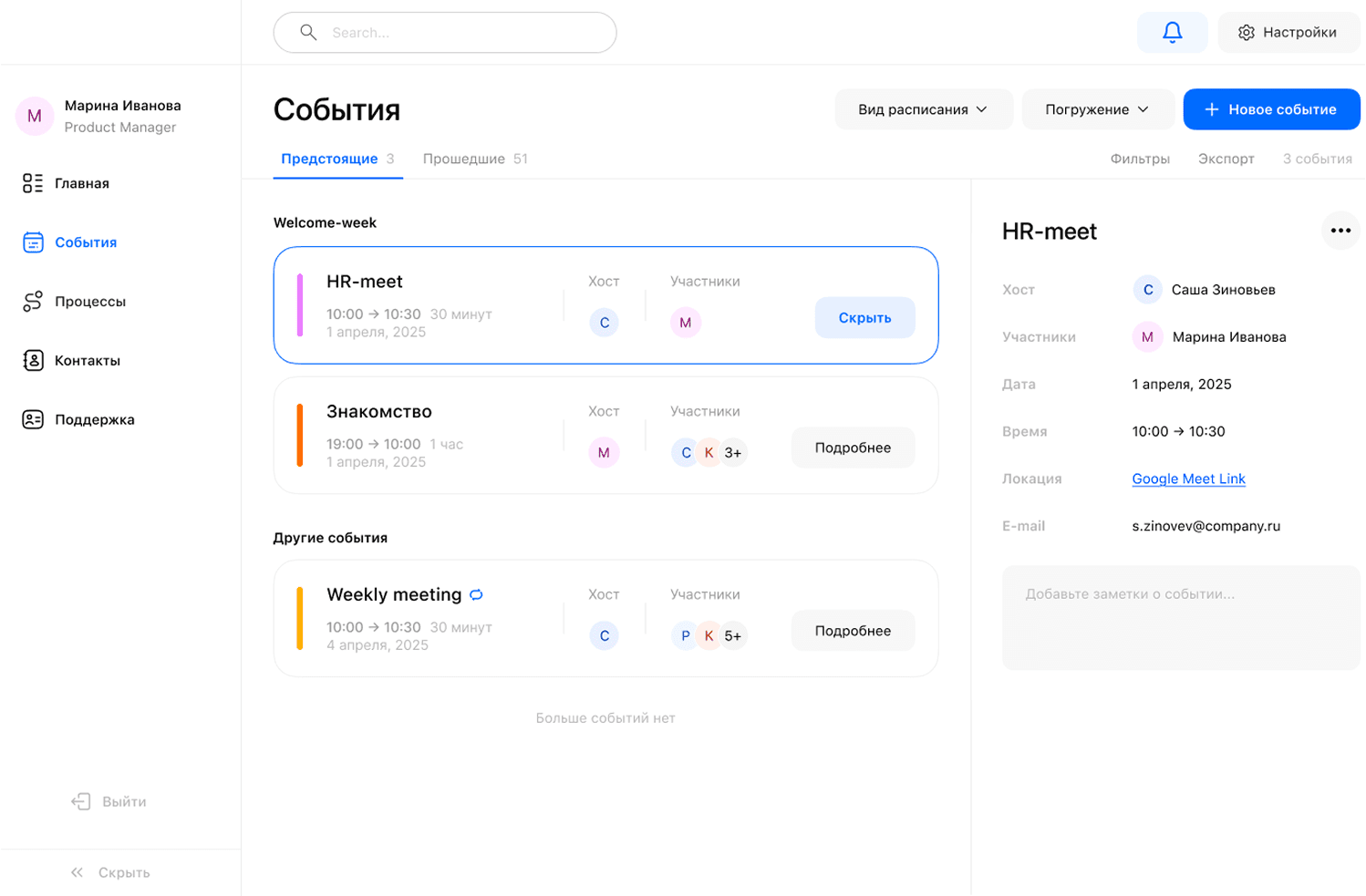Click the recurring icon beside Weekly meeting
This screenshot has height=896, width=1366.
[476, 595]
